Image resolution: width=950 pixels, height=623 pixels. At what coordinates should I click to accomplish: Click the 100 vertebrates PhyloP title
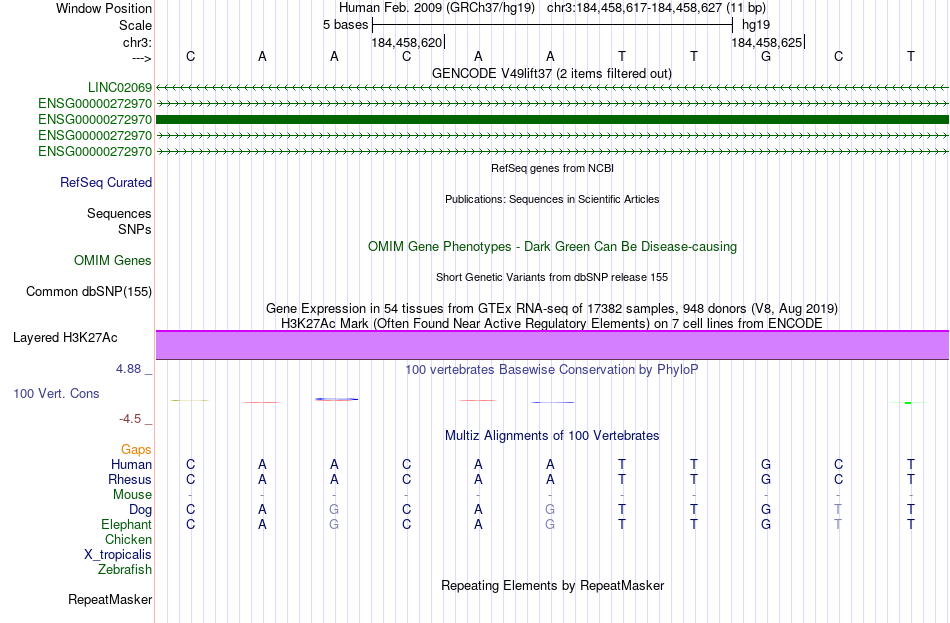point(552,370)
